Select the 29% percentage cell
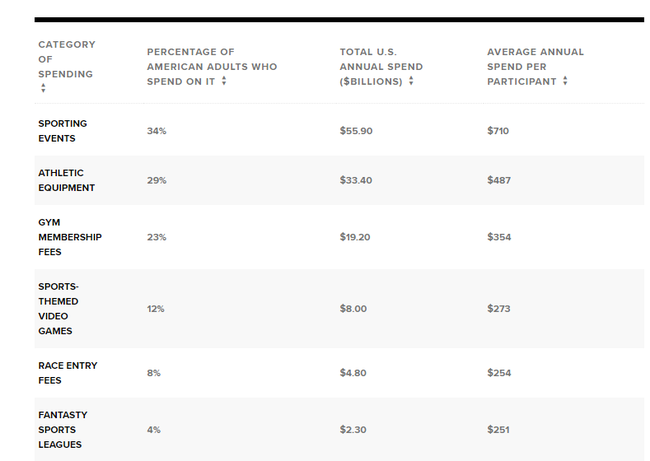The image size is (650, 461). pos(156,180)
